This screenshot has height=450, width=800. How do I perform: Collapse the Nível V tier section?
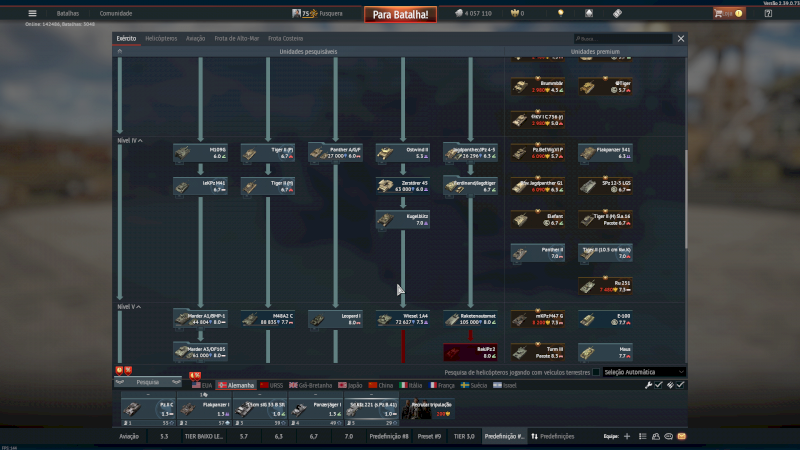(129, 307)
